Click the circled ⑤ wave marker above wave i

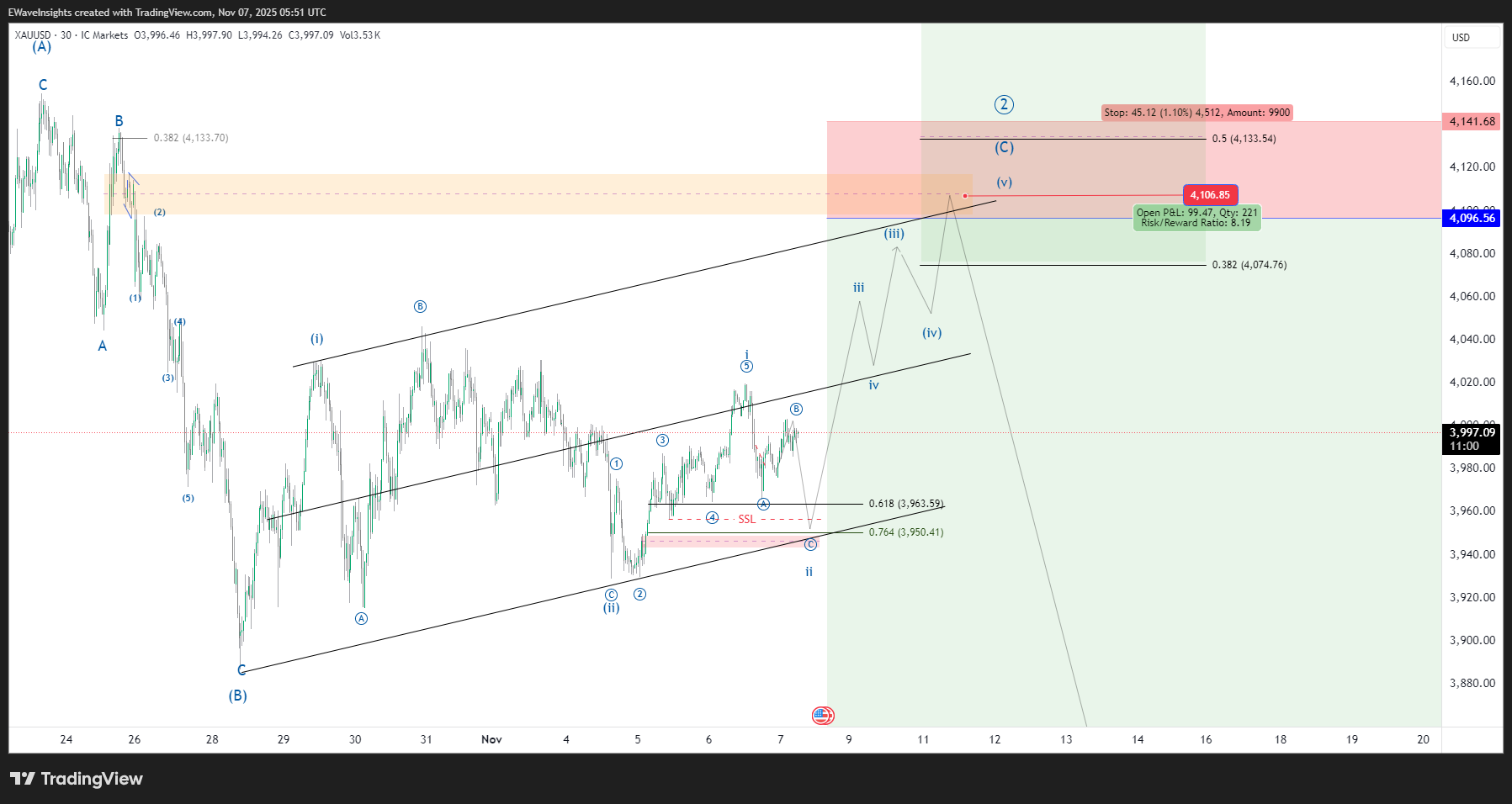click(x=745, y=365)
